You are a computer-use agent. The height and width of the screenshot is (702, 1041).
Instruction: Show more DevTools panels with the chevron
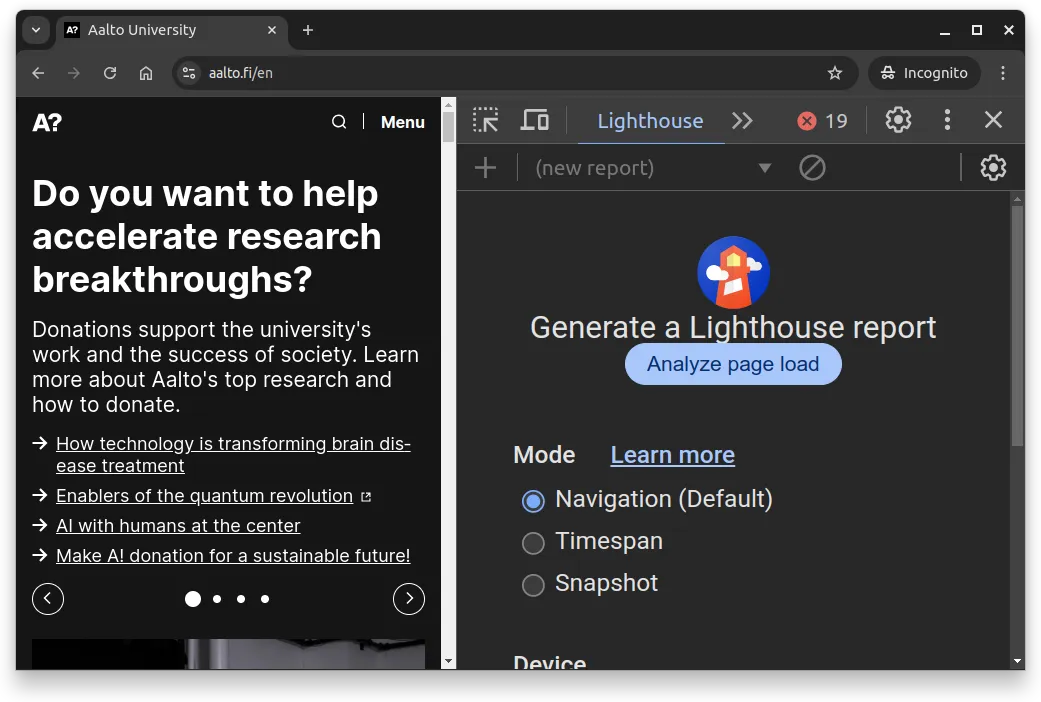(x=742, y=120)
